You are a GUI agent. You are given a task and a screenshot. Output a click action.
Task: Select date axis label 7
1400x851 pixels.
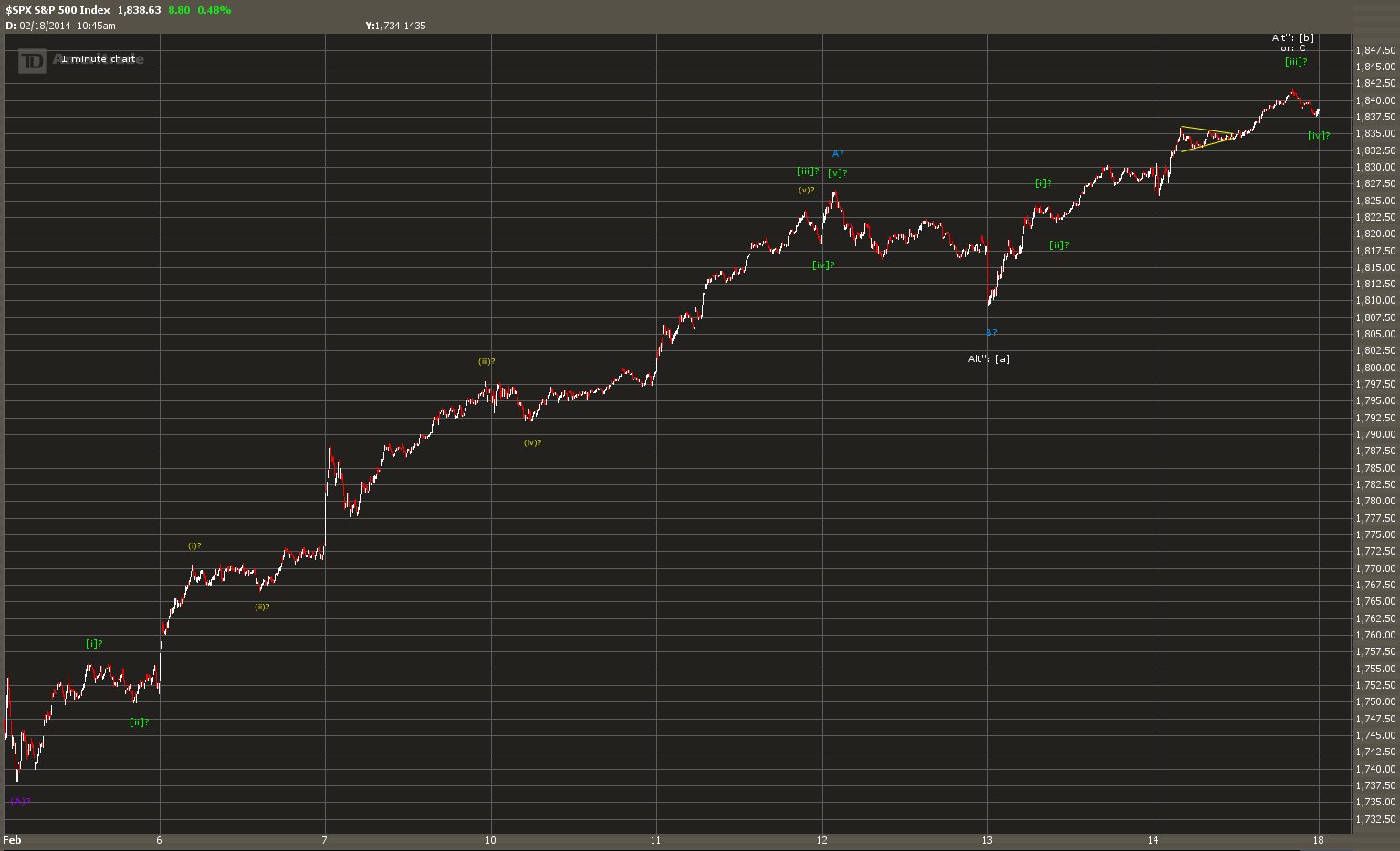point(325,840)
